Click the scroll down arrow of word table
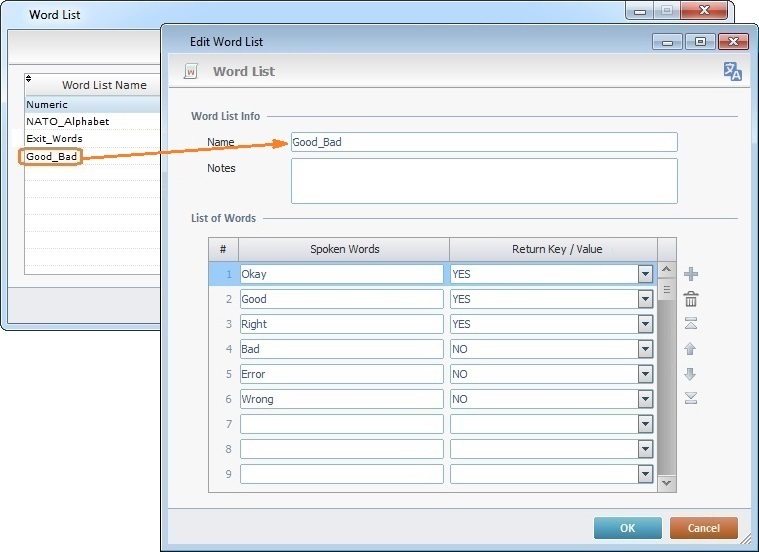 coord(667,483)
